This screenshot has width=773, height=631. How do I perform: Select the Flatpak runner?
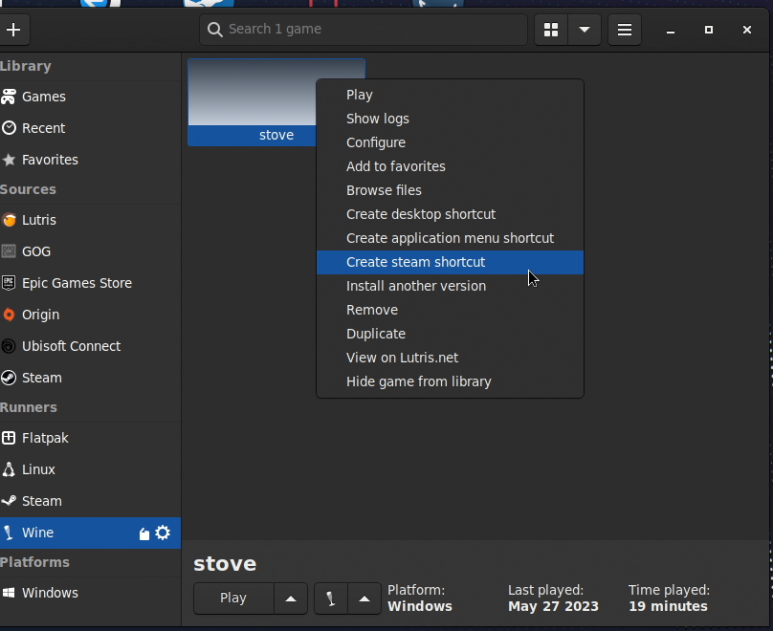pos(90,438)
